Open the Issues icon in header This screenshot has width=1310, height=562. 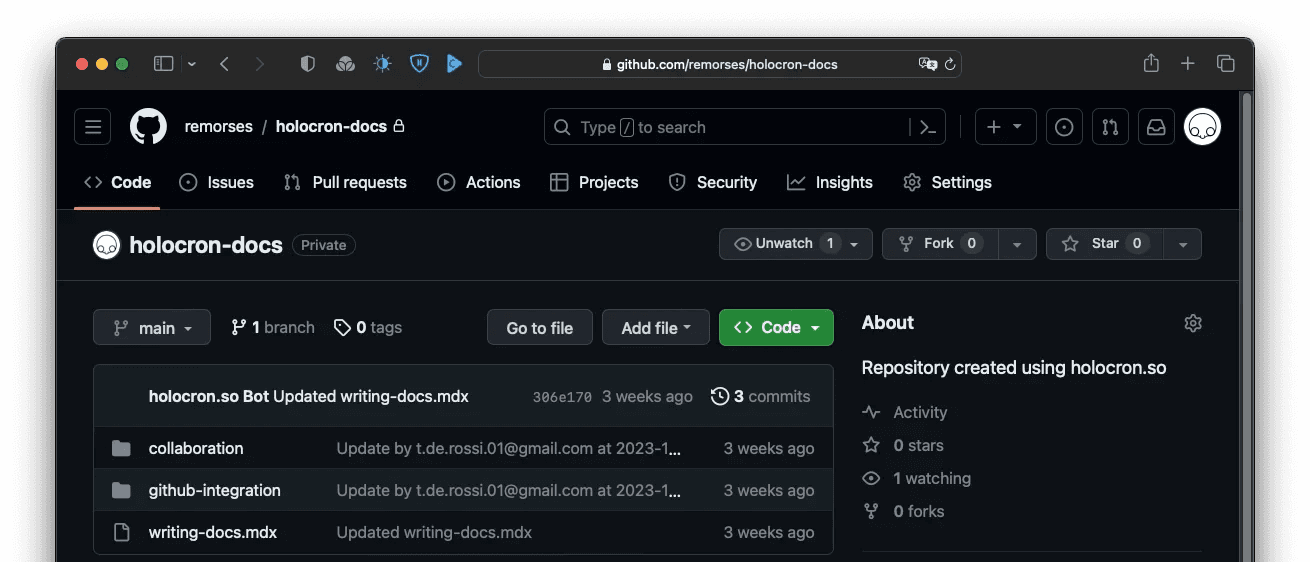pos(1064,127)
